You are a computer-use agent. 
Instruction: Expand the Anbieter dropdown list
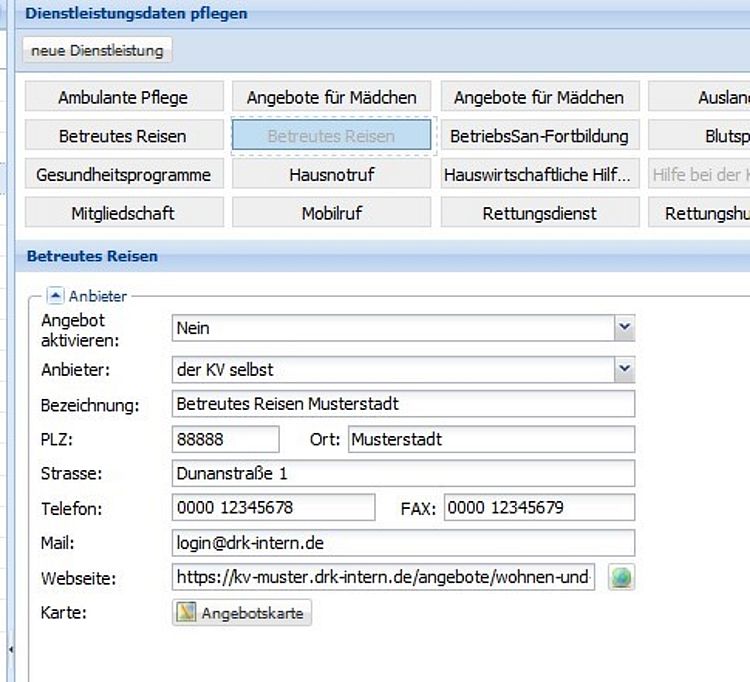624,369
